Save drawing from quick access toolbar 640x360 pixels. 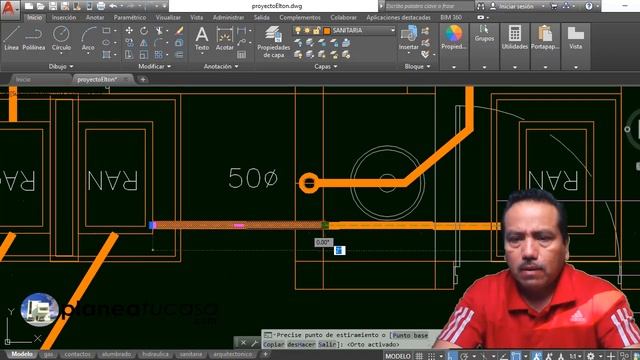(x=53, y=6)
